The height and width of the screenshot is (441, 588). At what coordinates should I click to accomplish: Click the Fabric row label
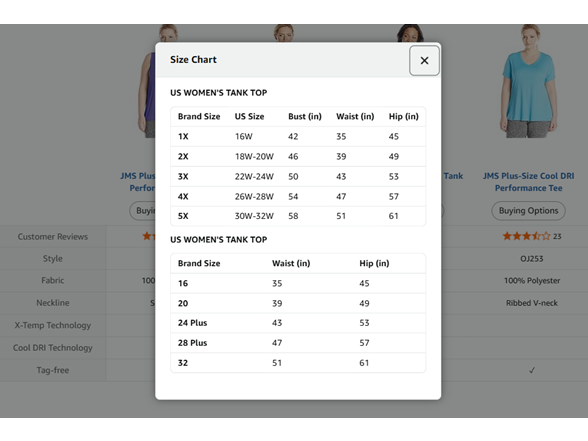[x=52, y=280]
